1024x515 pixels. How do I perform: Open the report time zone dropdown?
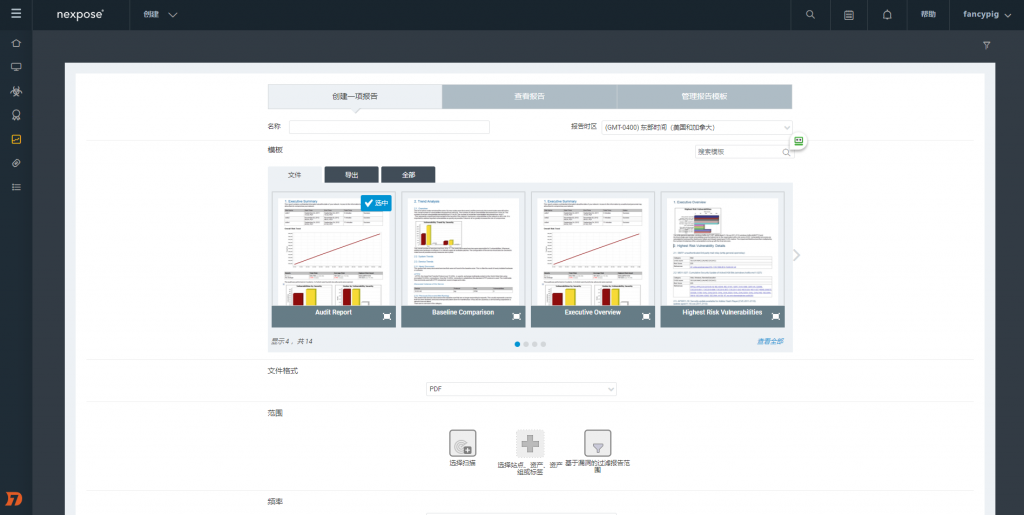(x=697, y=127)
